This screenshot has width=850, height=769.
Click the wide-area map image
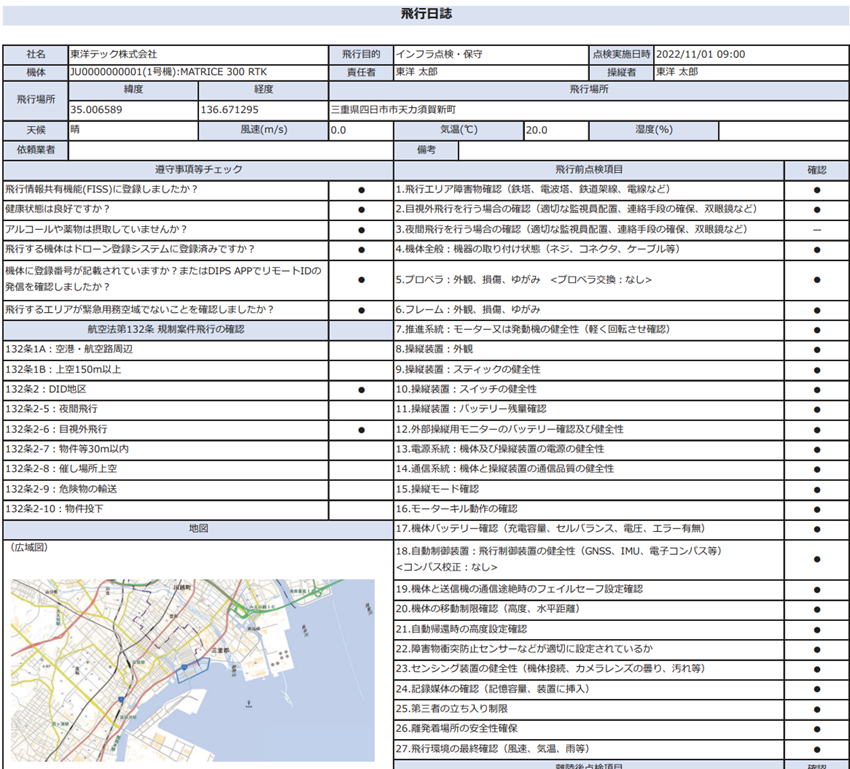[x=192, y=670]
